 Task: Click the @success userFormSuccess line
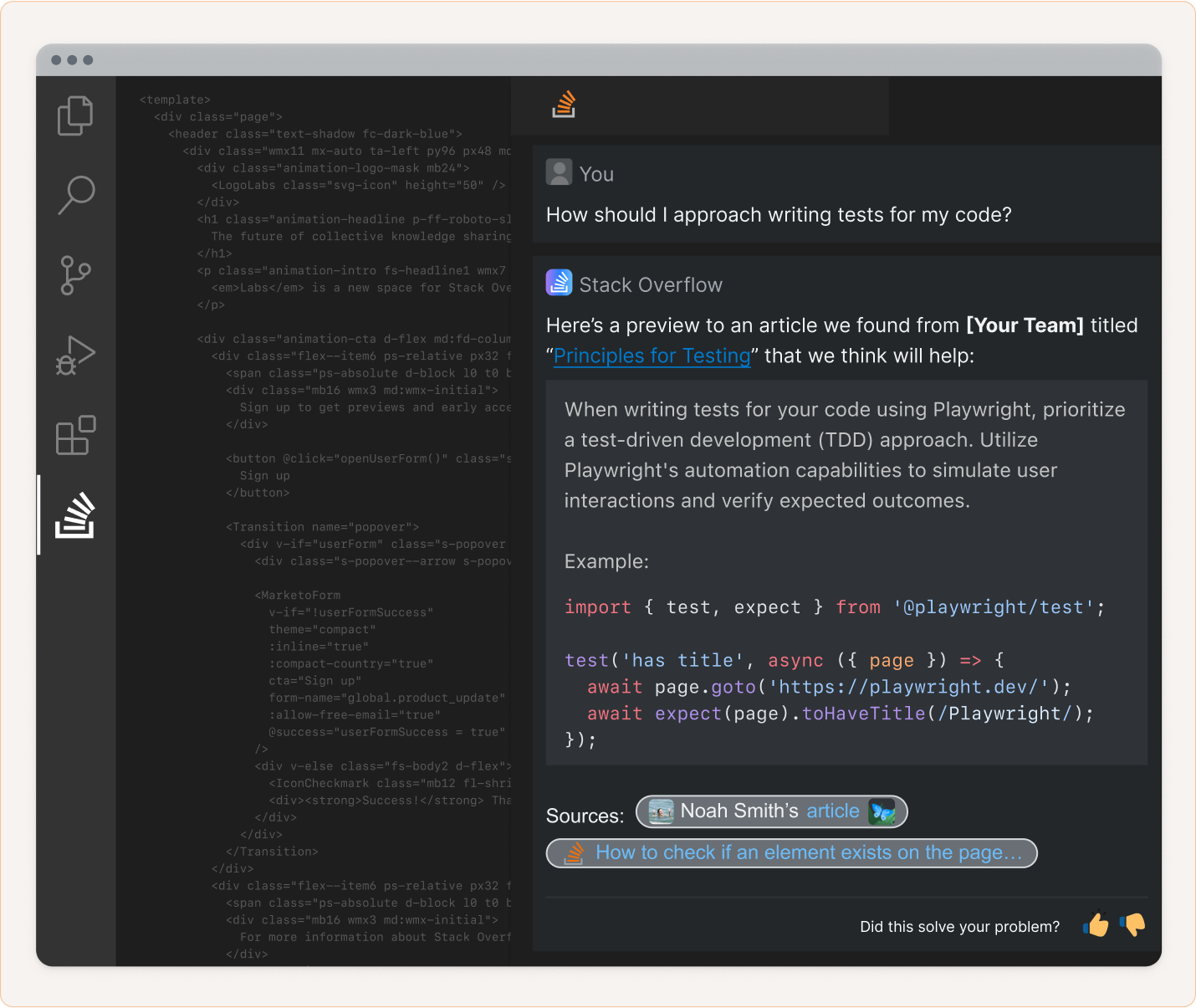tap(387, 732)
